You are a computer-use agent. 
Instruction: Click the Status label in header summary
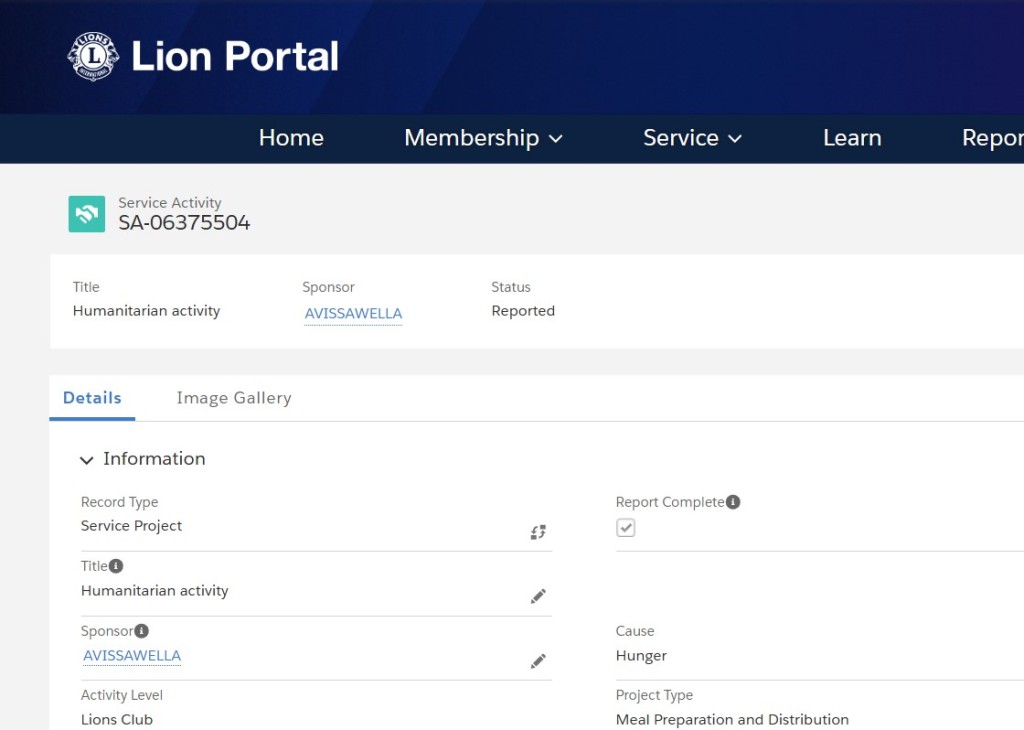[511, 287]
